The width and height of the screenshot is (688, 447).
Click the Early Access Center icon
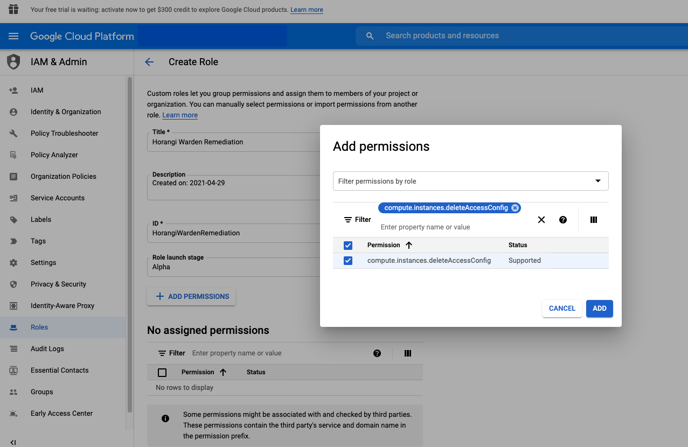(x=14, y=413)
